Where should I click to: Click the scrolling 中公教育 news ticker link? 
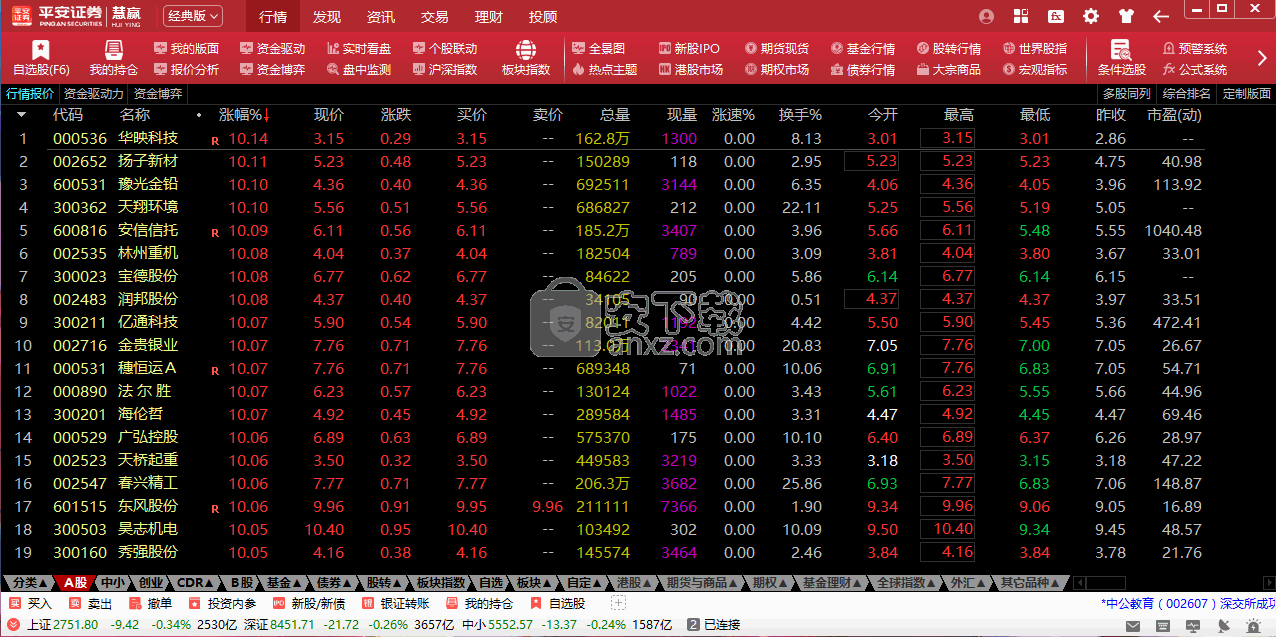1188,603
